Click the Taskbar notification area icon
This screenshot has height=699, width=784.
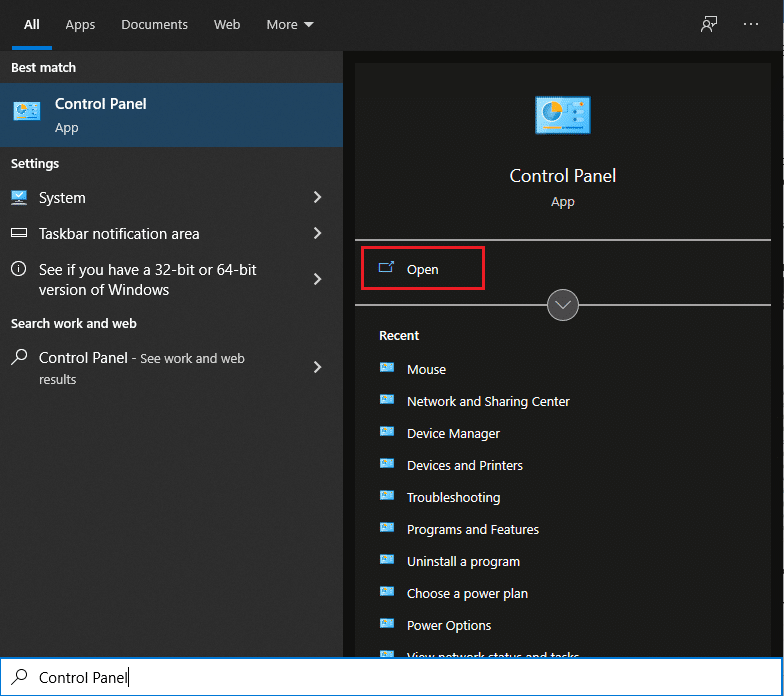tap(19, 234)
